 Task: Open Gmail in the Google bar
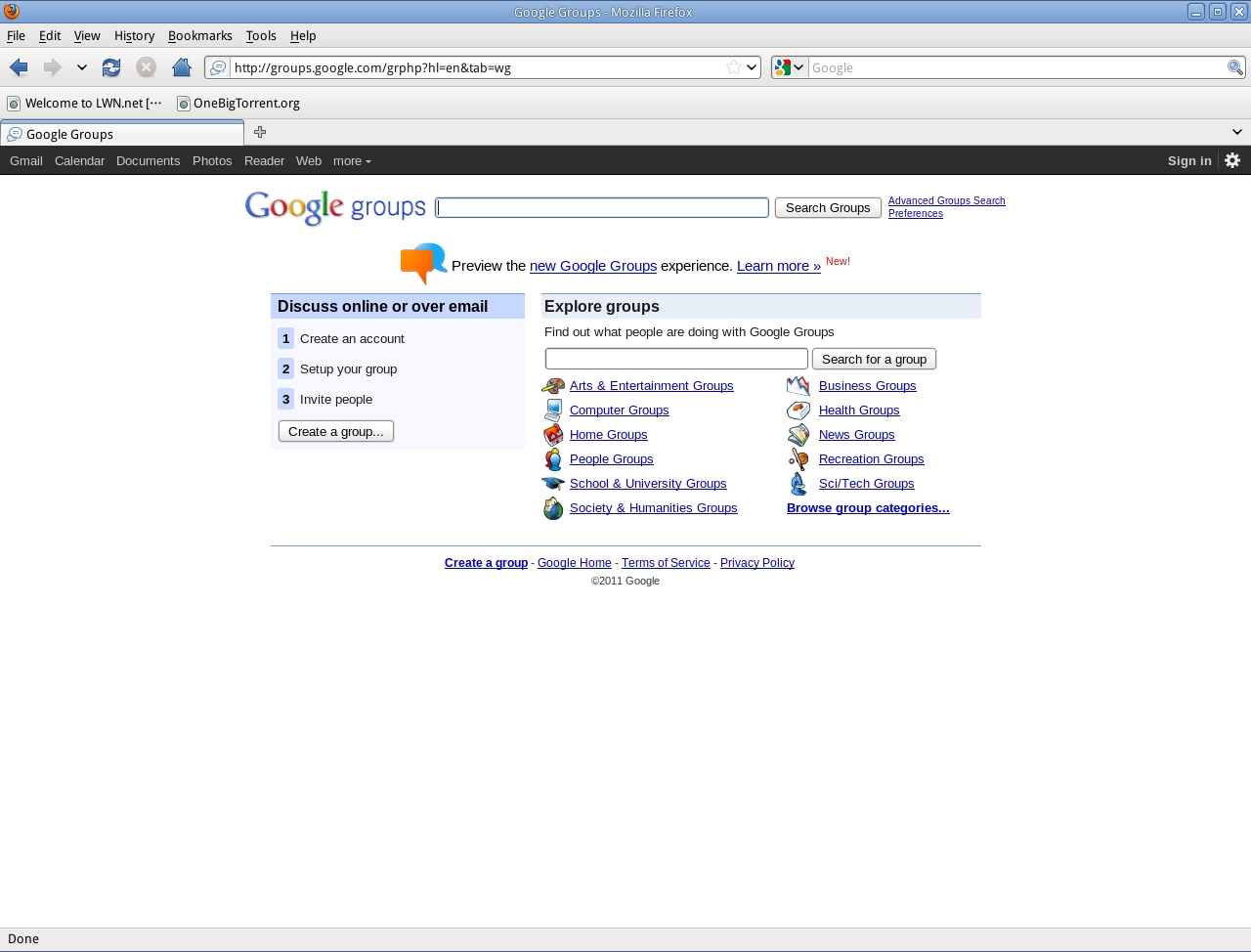click(26, 161)
